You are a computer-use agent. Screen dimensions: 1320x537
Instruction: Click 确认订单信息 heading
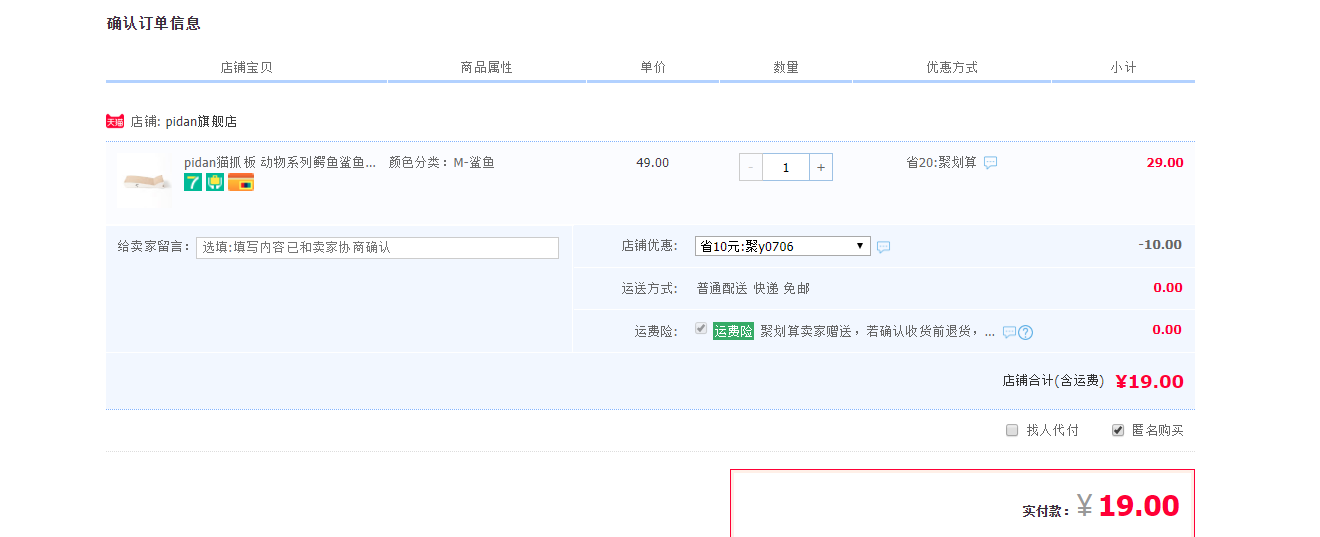[154, 23]
